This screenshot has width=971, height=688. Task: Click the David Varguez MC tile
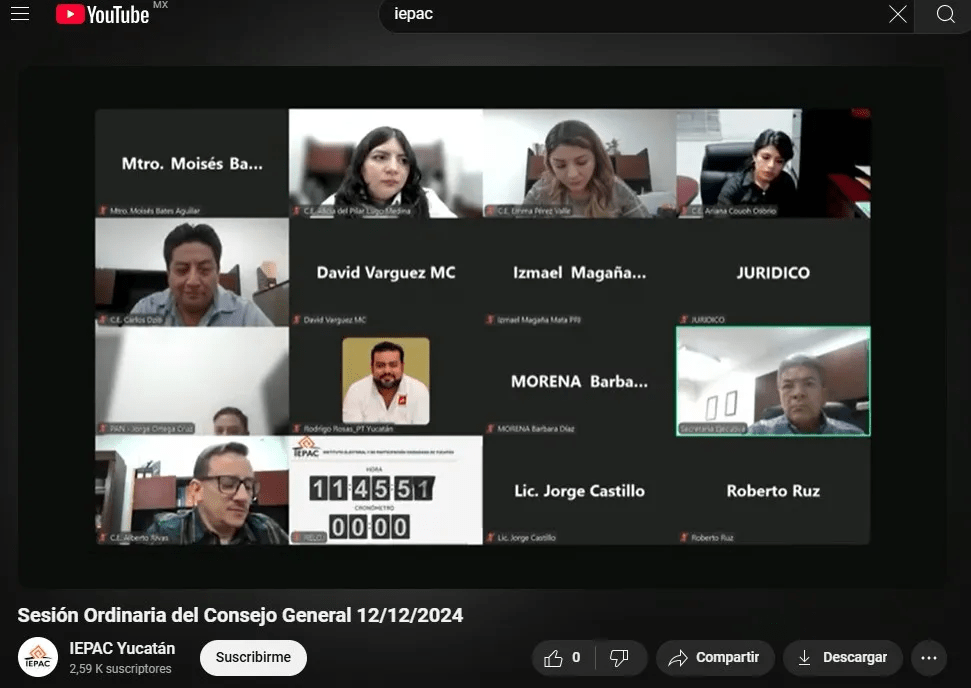point(386,272)
